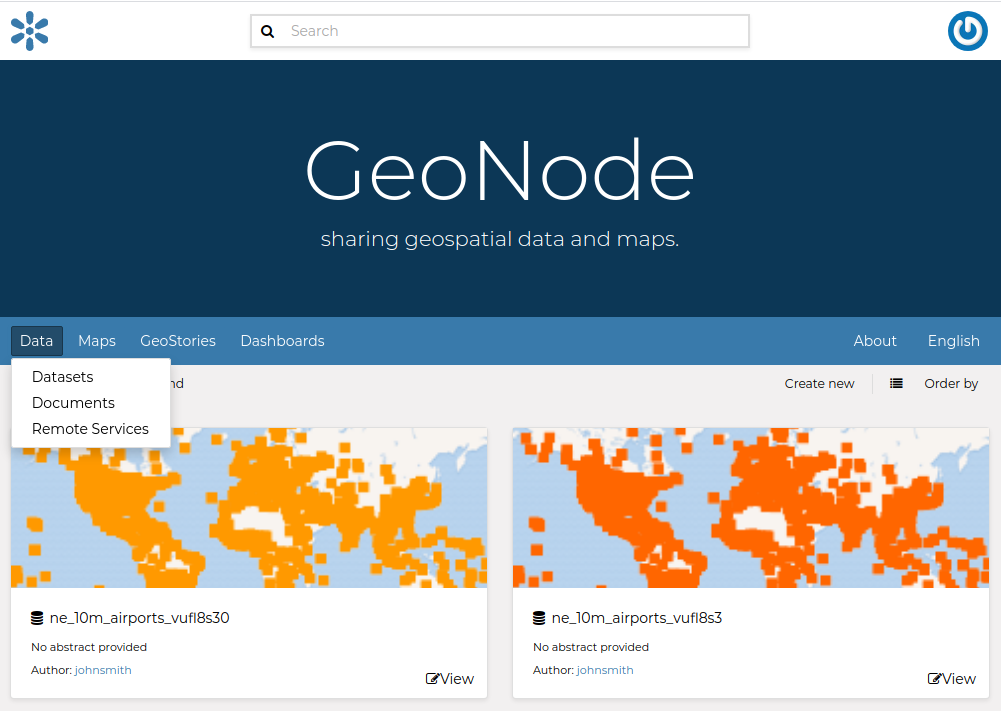Image resolution: width=1001 pixels, height=711 pixels.
Task: Open ne_10m_airports_vufl8s30 map thumbnail
Action: tap(249, 508)
